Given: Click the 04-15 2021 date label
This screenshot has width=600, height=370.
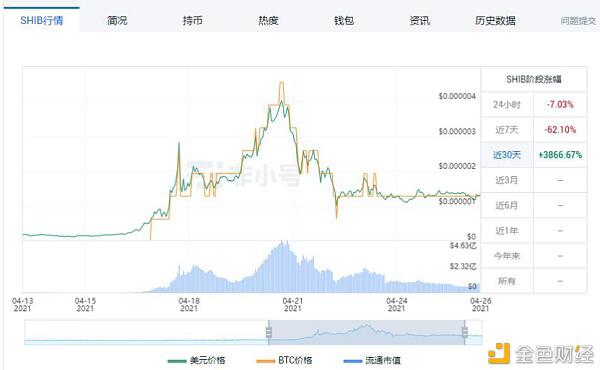Looking at the screenshot, I should pos(85,305).
